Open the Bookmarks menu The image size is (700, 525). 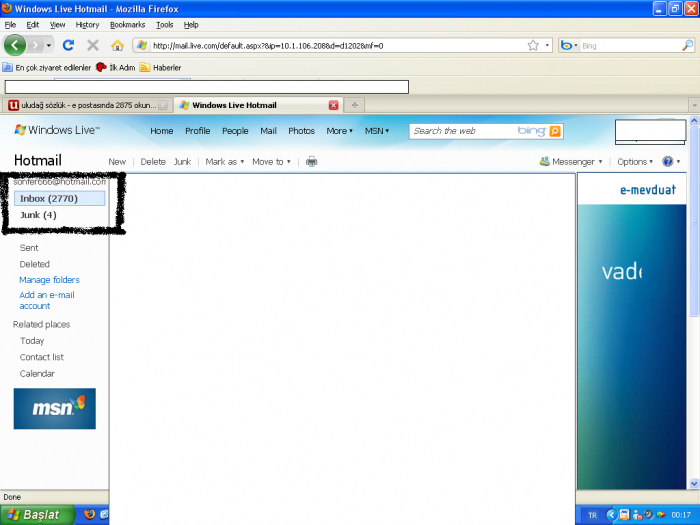tap(128, 25)
